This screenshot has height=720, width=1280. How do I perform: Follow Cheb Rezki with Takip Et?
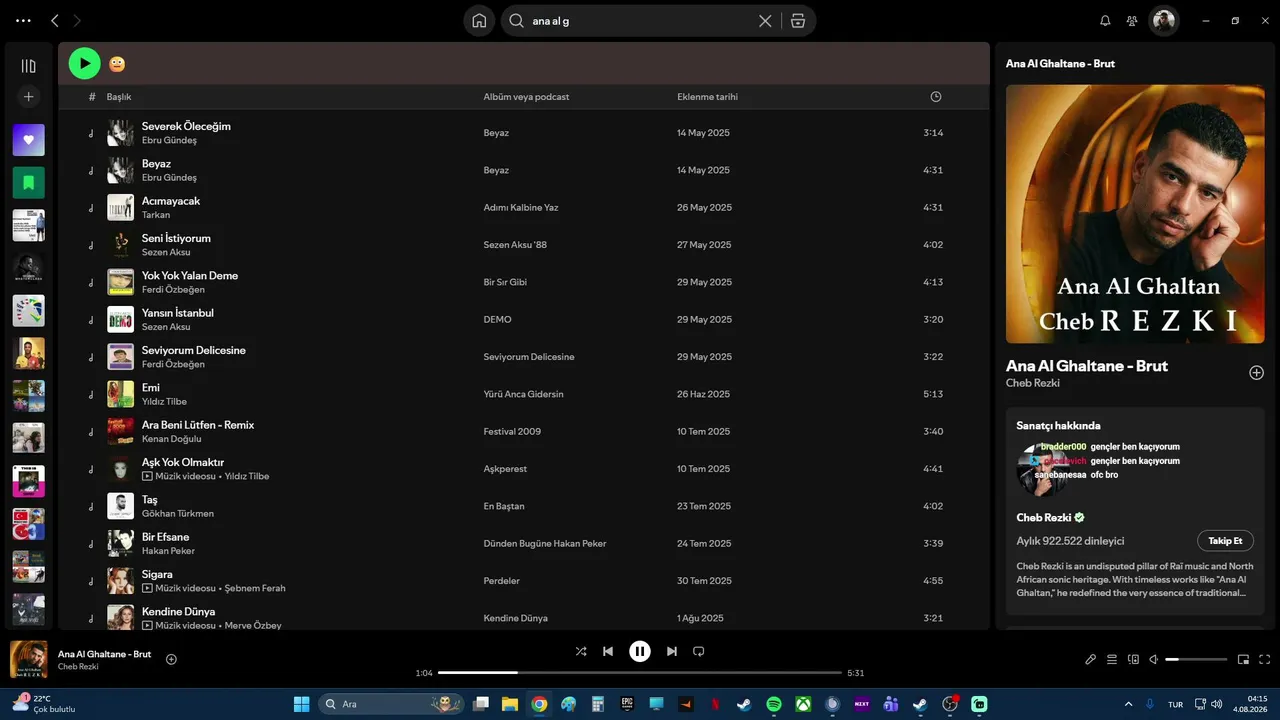coord(1225,541)
